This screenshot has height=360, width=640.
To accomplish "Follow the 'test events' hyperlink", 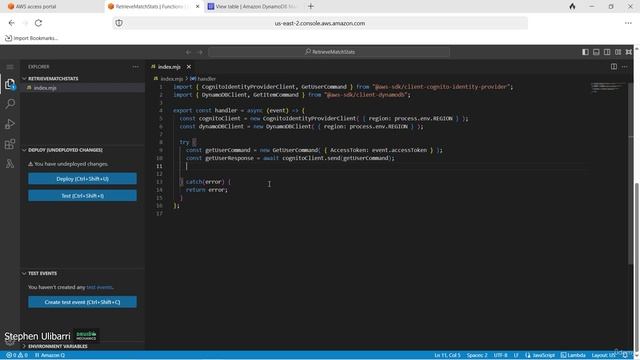I will (99, 287).
